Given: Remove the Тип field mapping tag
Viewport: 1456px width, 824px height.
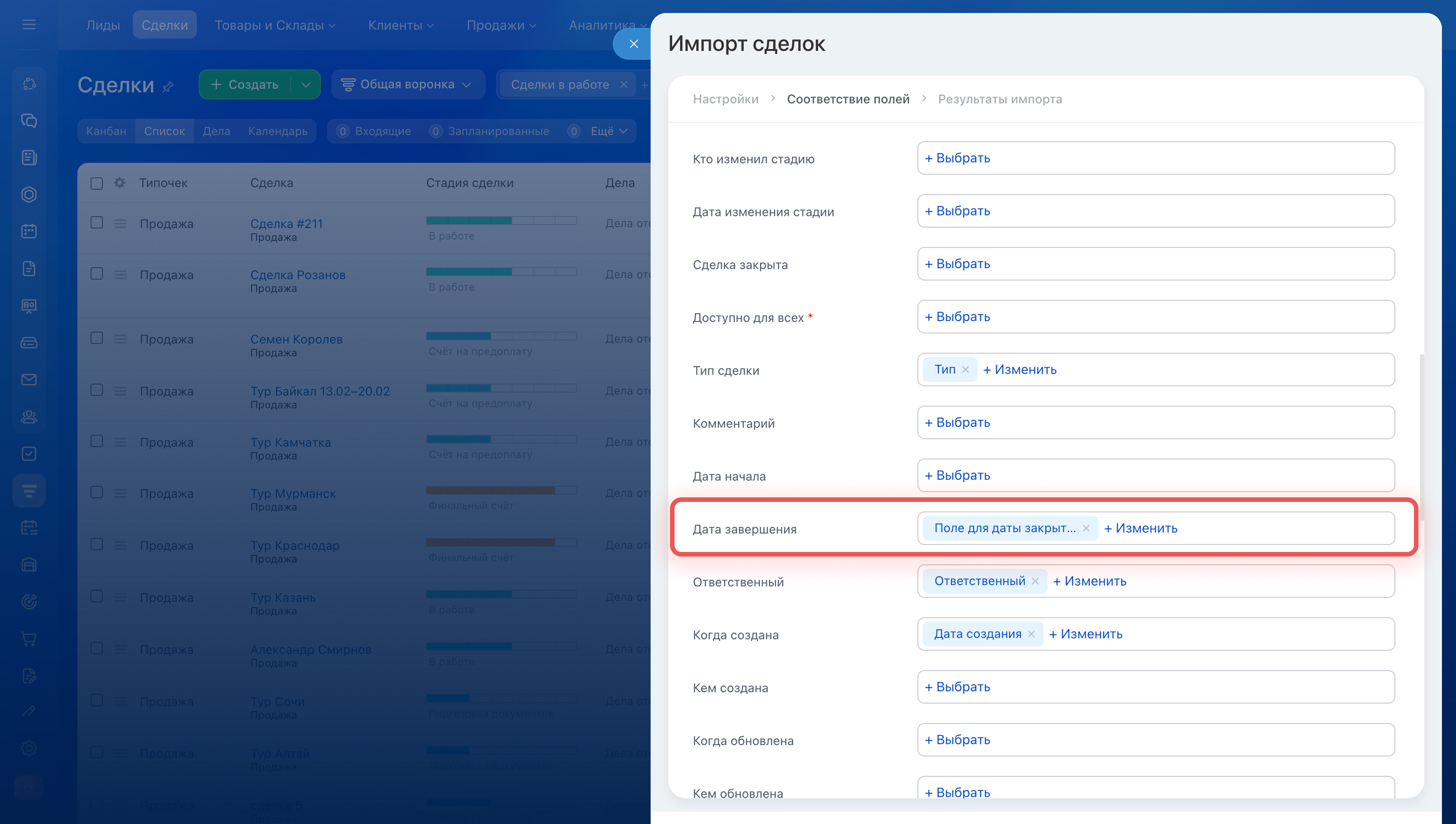Looking at the screenshot, I should point(965,370).
